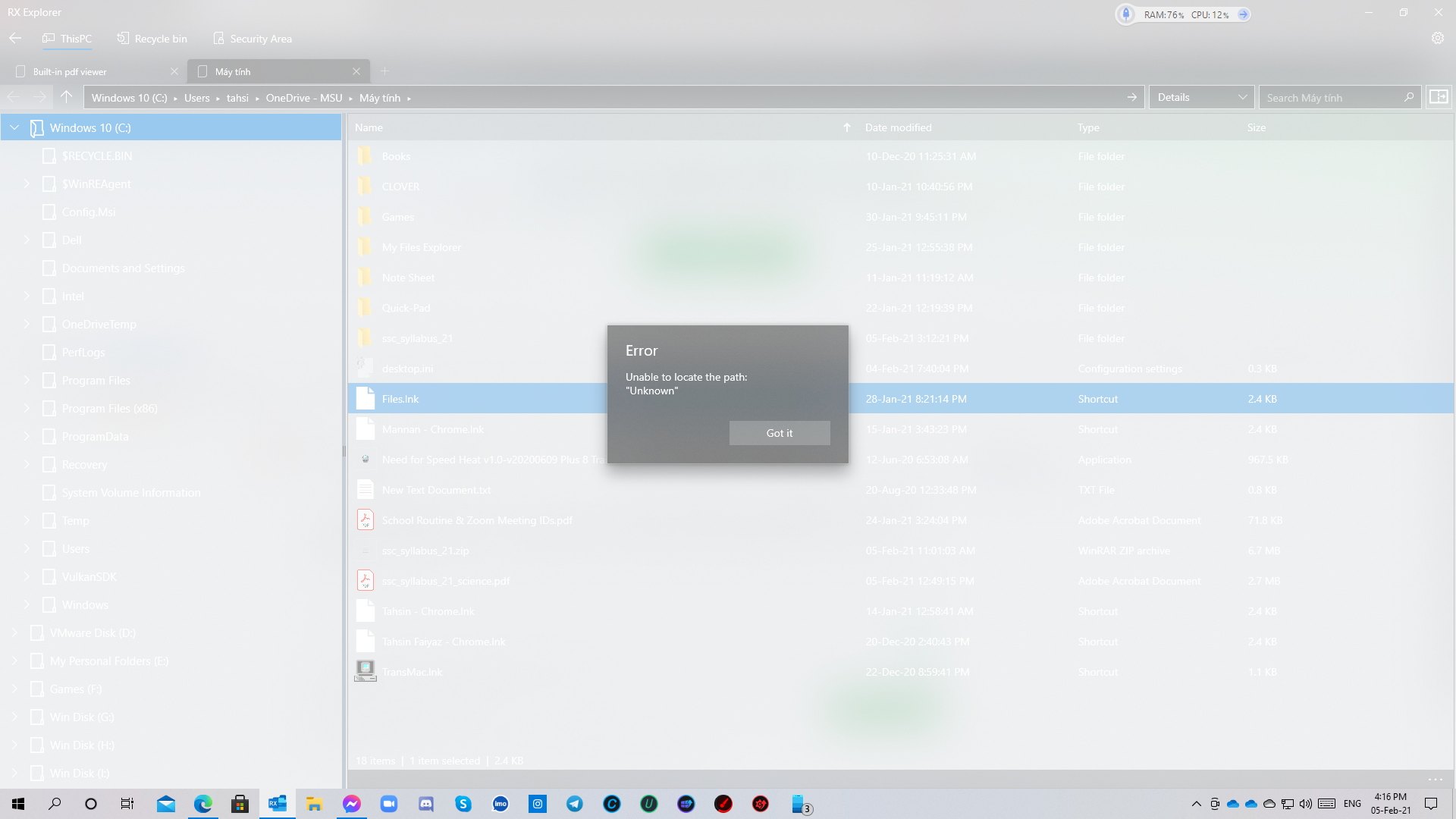The height and width of the screenshot is (819, 1456).
Task: Click the go-to-path arrow in address bar
Action: 1131,97
